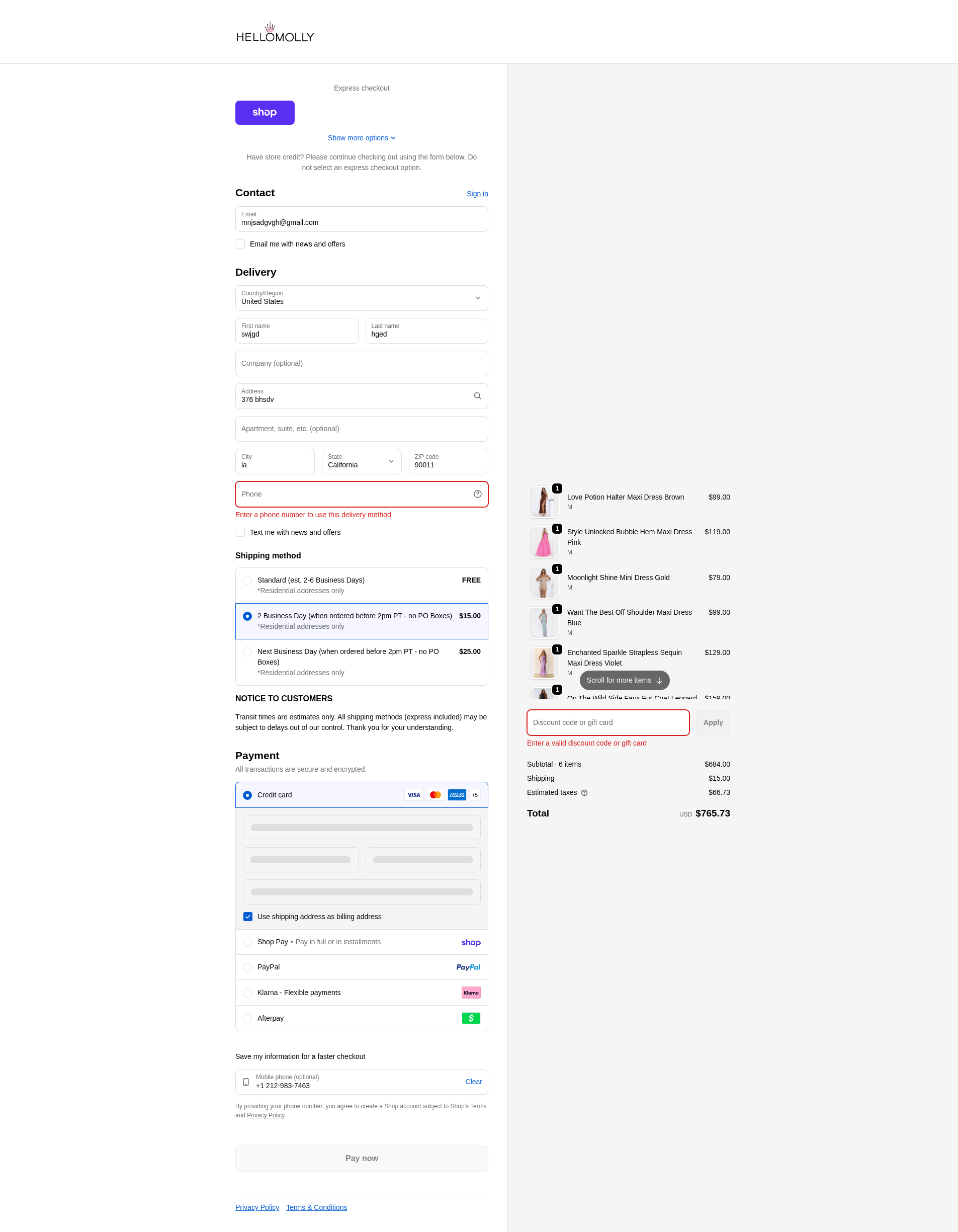Click the Sign in link
The image size is (958, 1232).
[477, 194]
